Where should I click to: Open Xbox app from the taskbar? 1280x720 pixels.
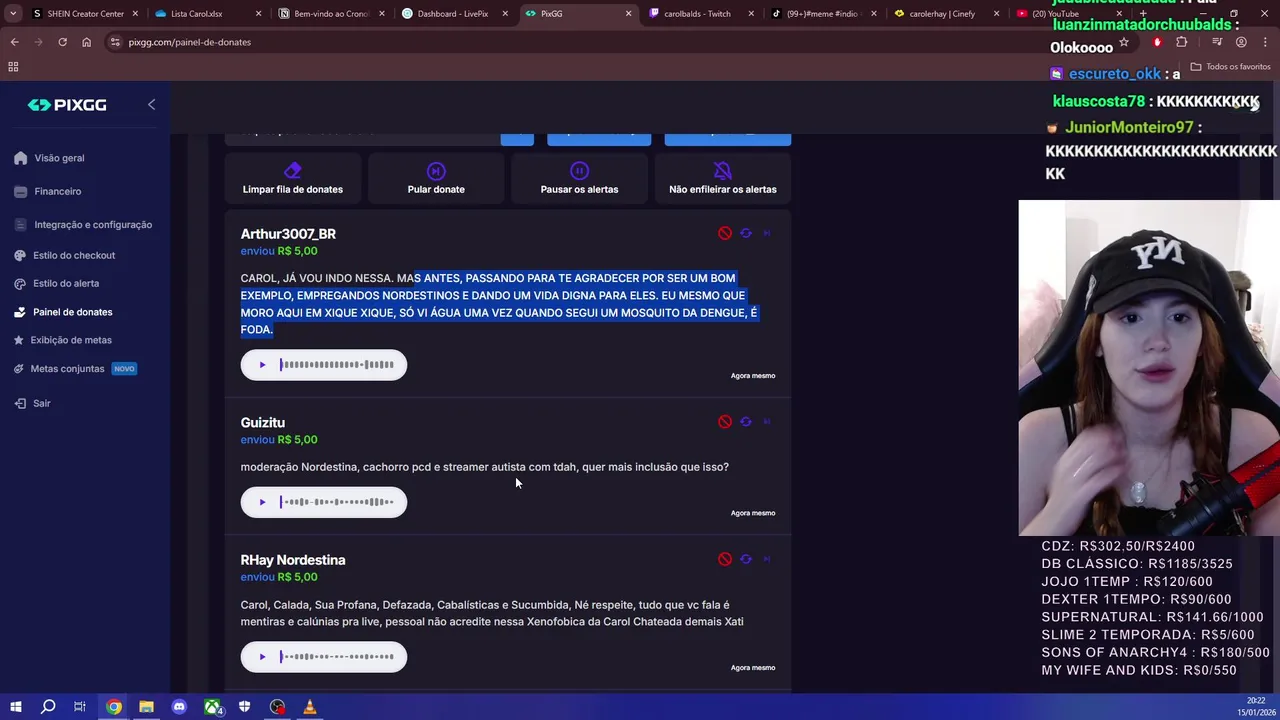point(212,707)
